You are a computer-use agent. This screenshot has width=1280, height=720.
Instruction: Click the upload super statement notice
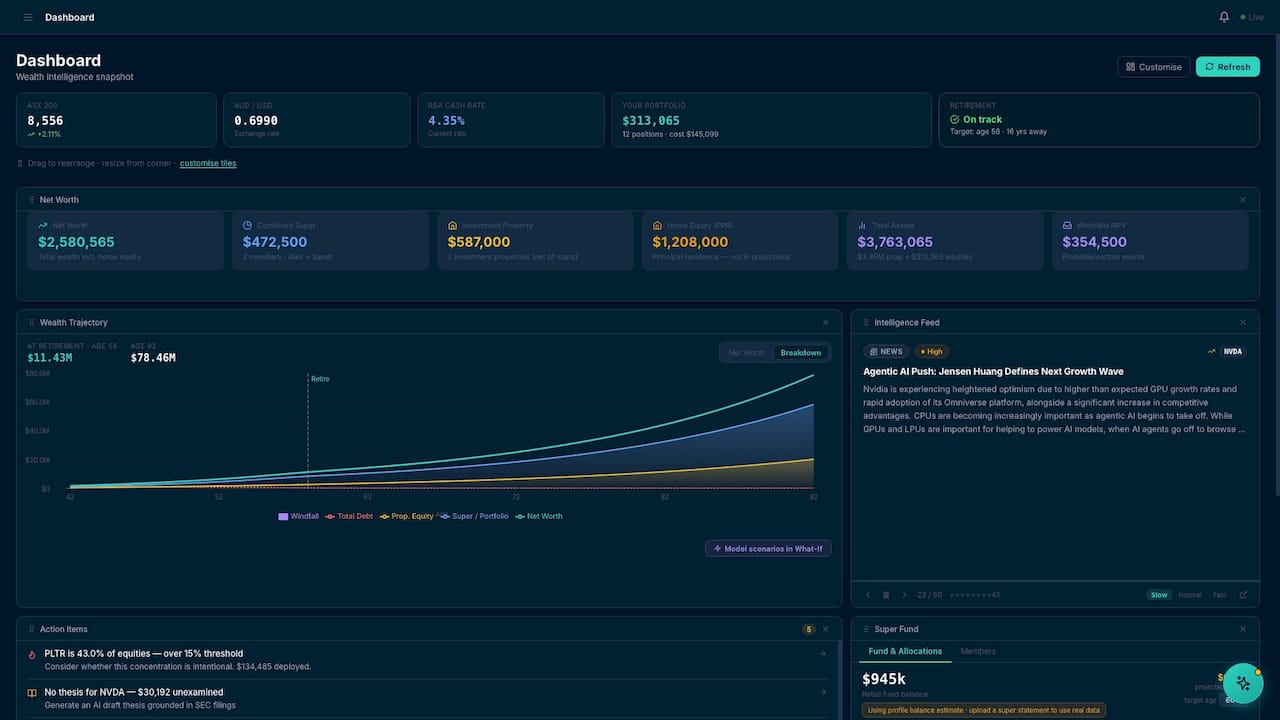coord(981,709)
